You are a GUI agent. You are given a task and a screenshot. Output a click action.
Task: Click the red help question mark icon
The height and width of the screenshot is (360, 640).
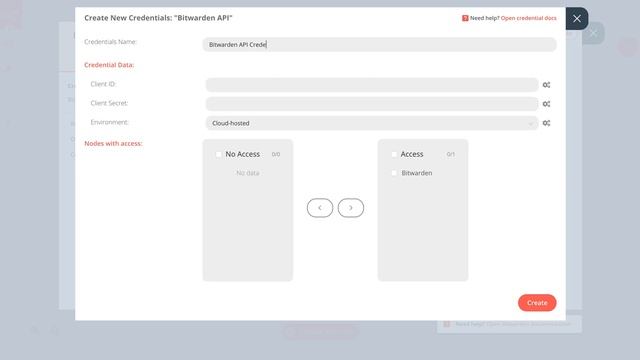point(465,18)
